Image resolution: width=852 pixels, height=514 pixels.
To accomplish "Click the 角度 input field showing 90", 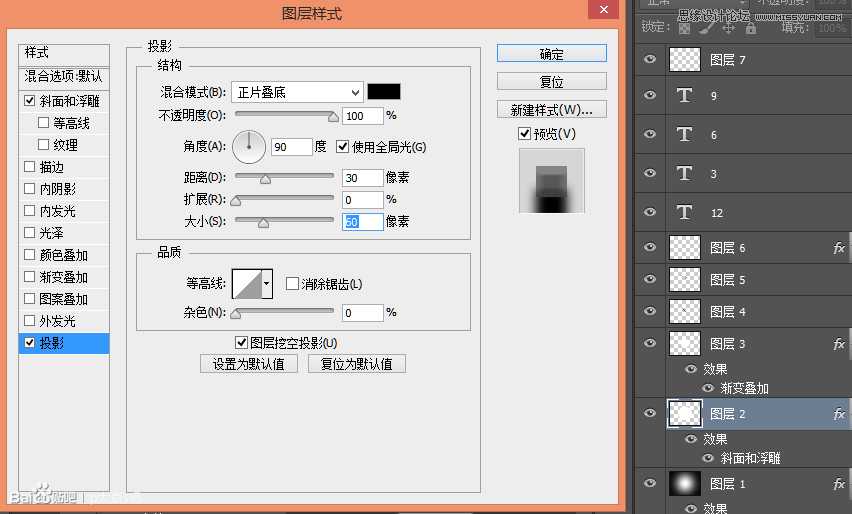I will [x=292, y=147].
